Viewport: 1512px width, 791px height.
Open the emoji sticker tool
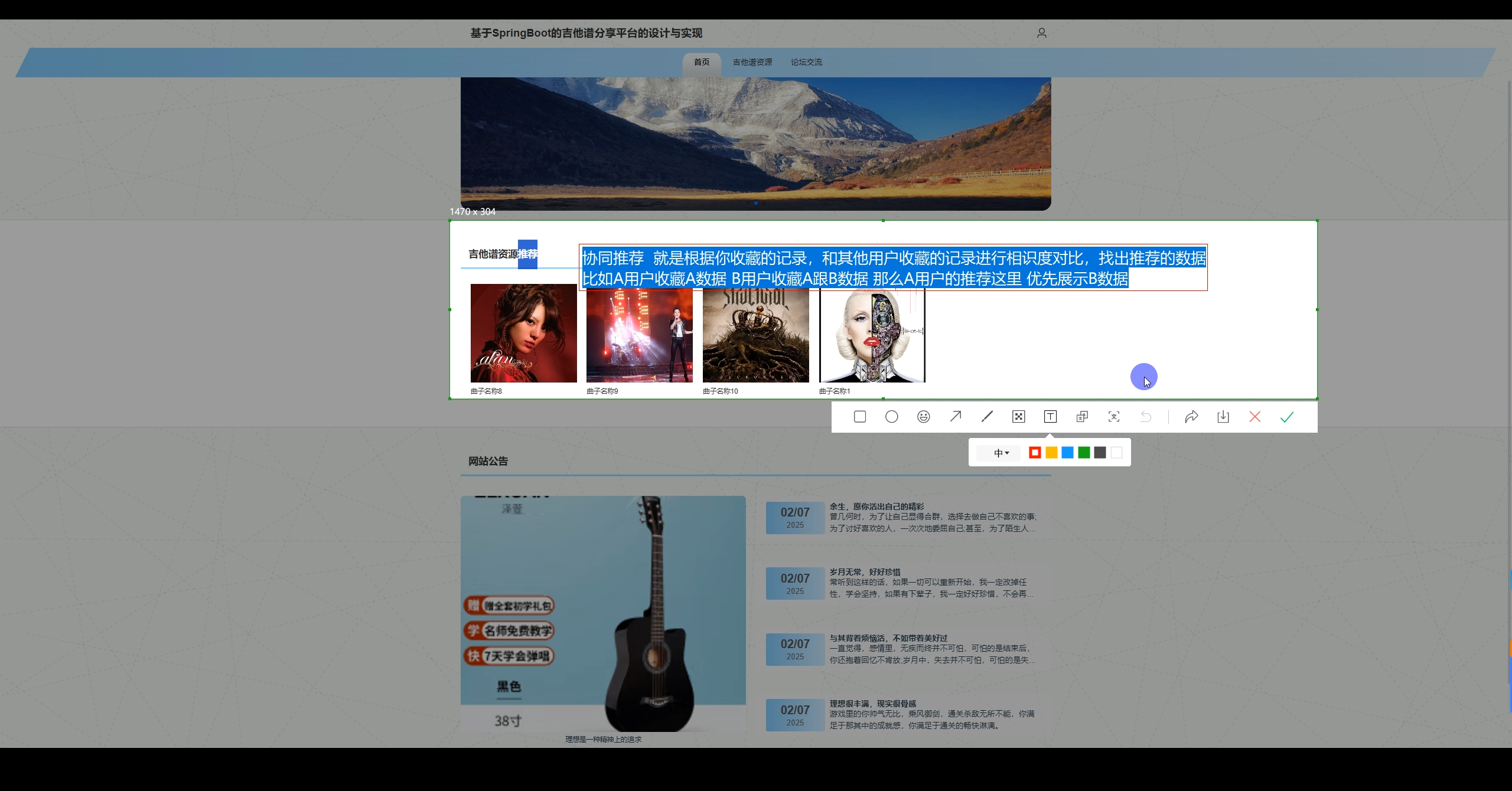coord(924,417)
